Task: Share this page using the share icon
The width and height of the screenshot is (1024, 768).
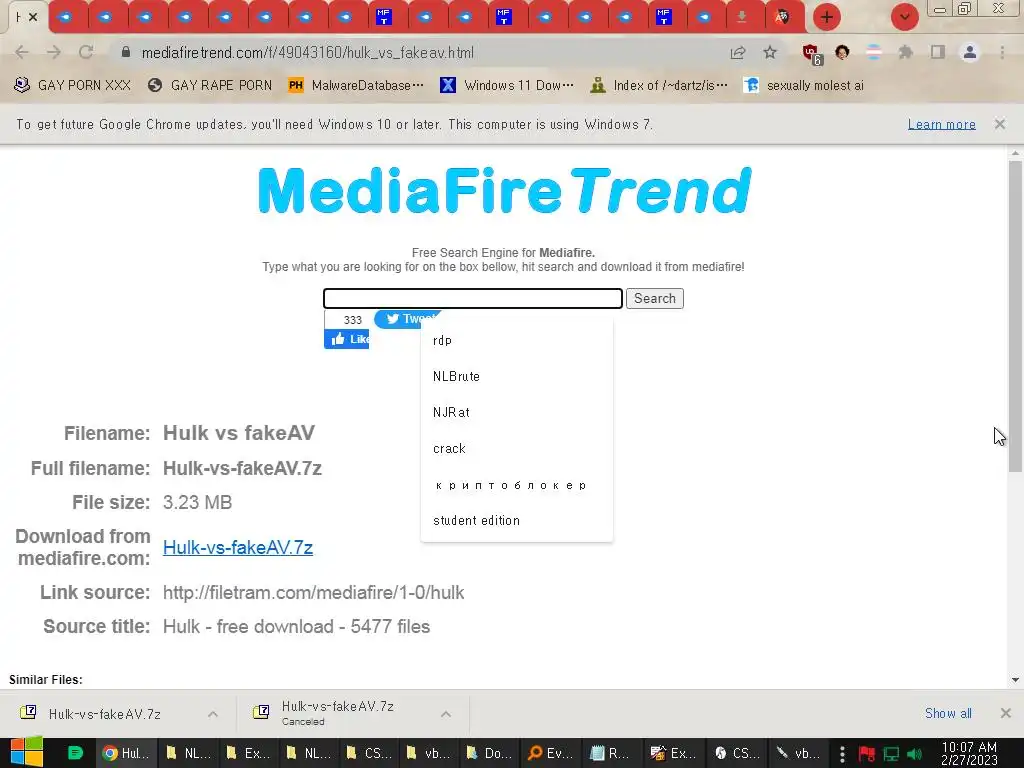Action: tap(738, 52)
